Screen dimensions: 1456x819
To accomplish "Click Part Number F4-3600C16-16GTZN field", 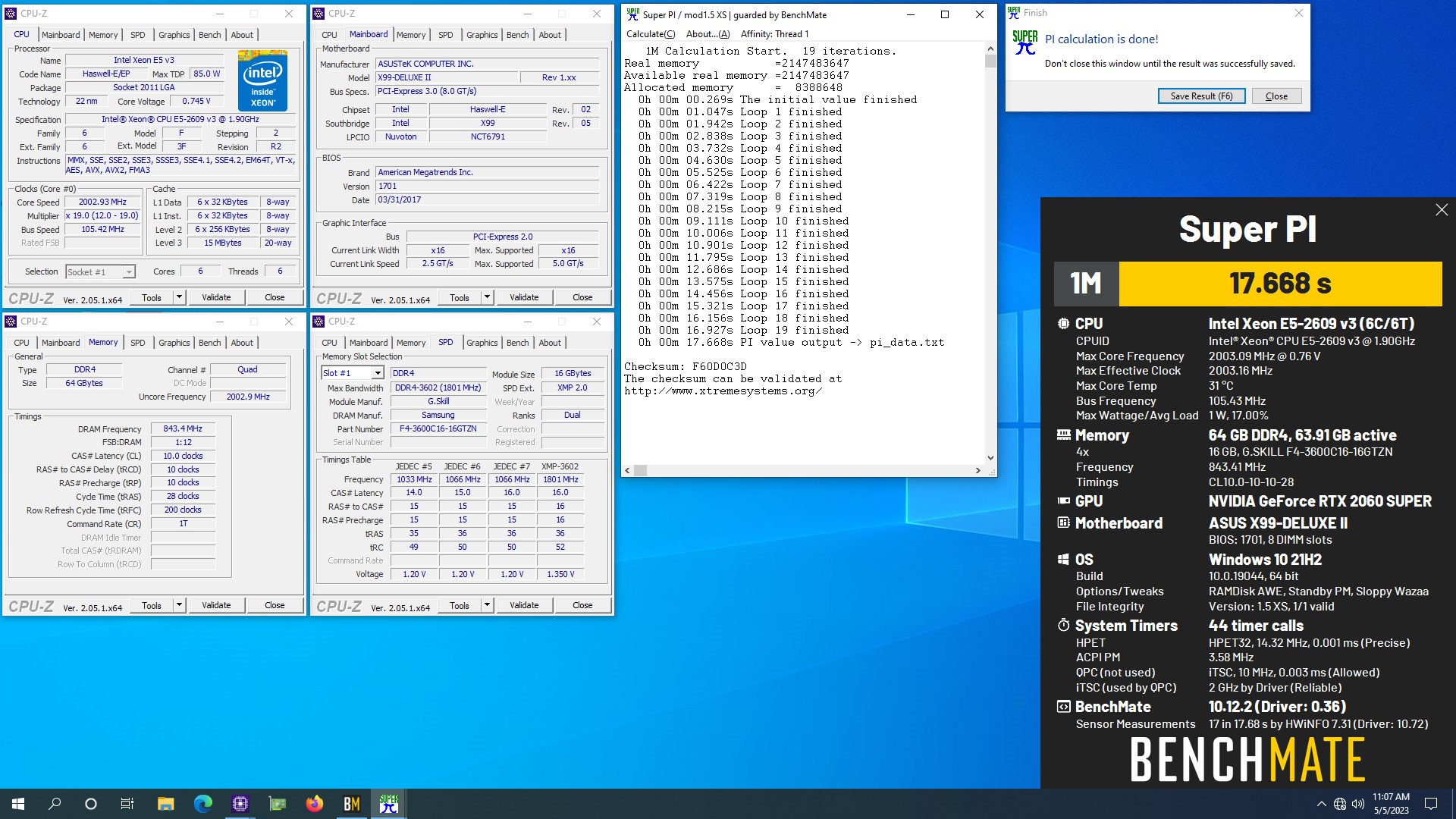I will click(438, 429).
